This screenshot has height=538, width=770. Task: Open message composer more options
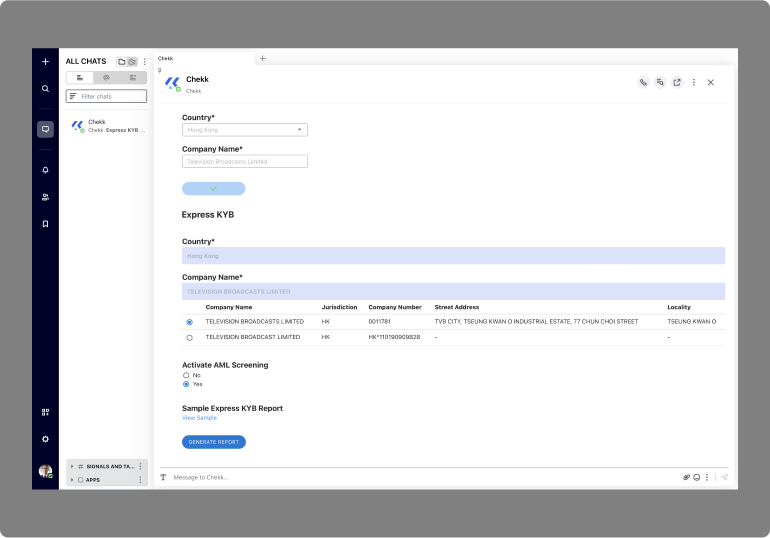pos(707,477)
